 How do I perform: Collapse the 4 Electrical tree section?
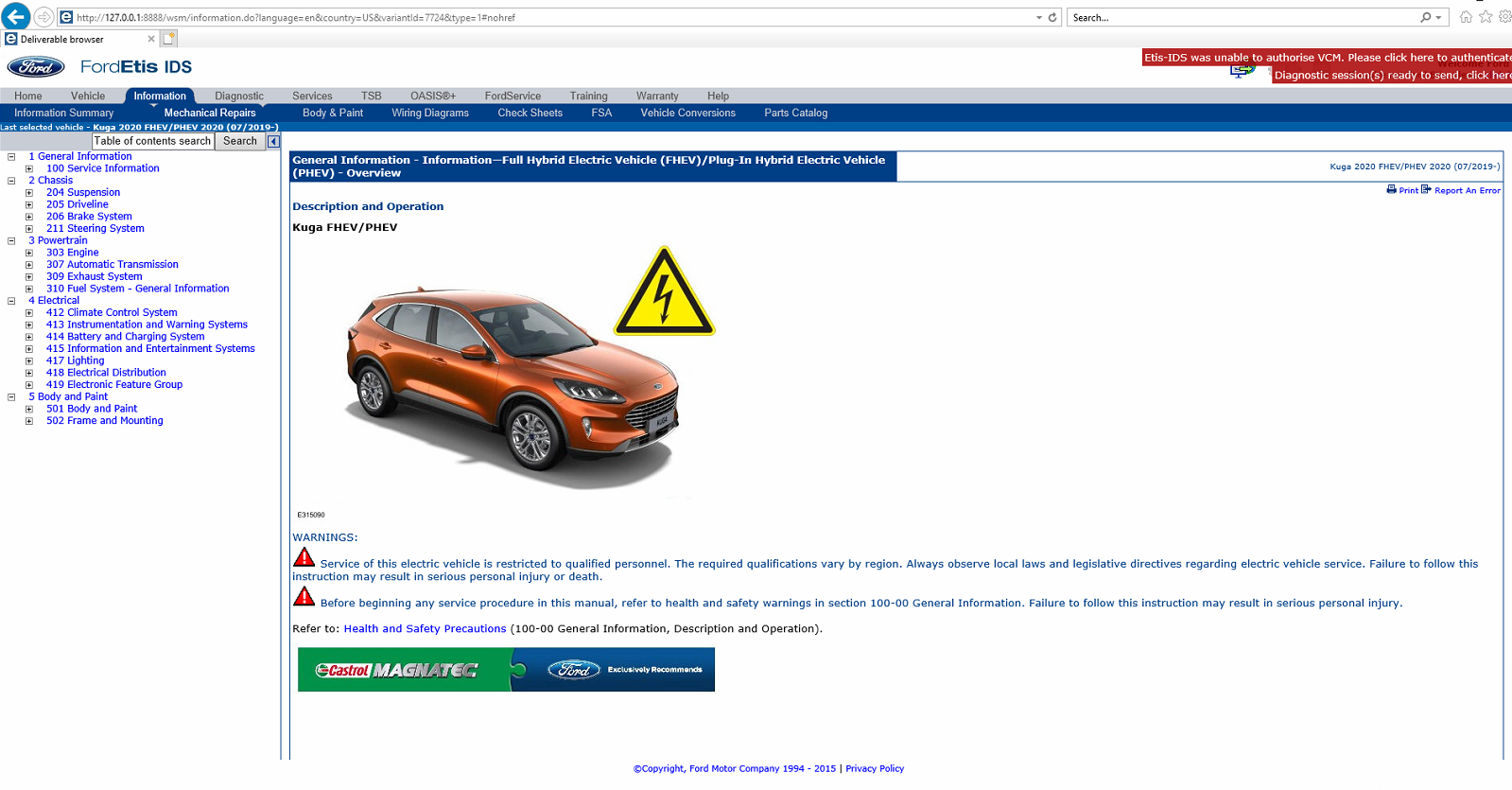tap(11, 301)
